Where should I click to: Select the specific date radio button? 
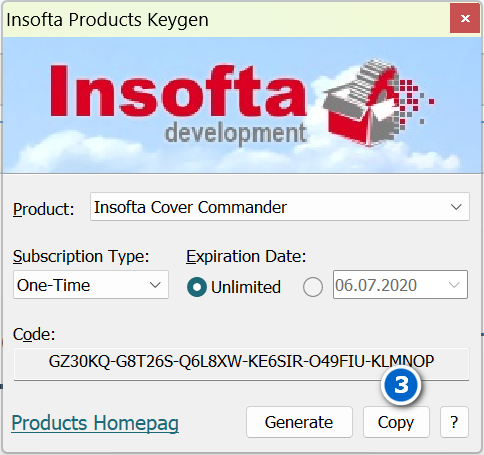click(x=313, y=287)
